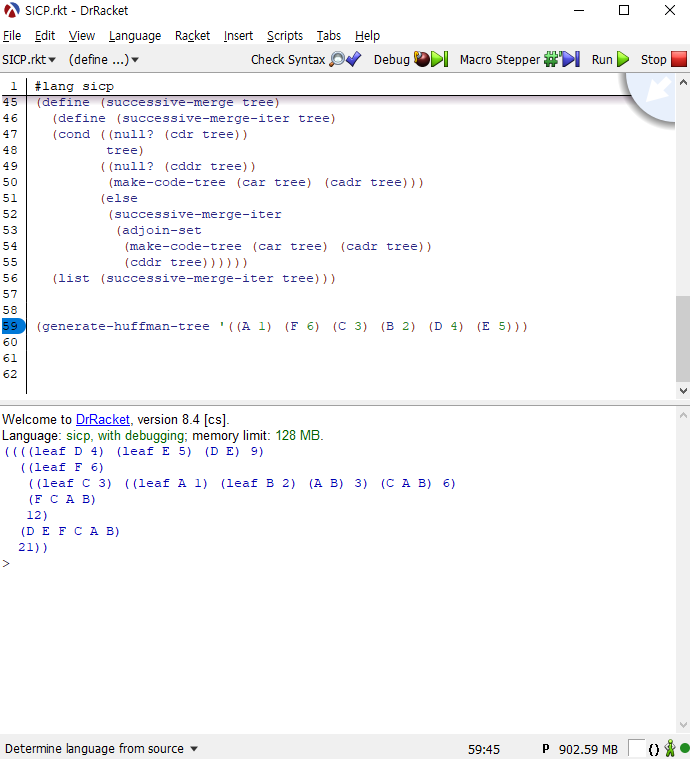Click the green circle indicator in status bar
This screenshot has height=759, width=690.
click(684, 749)
